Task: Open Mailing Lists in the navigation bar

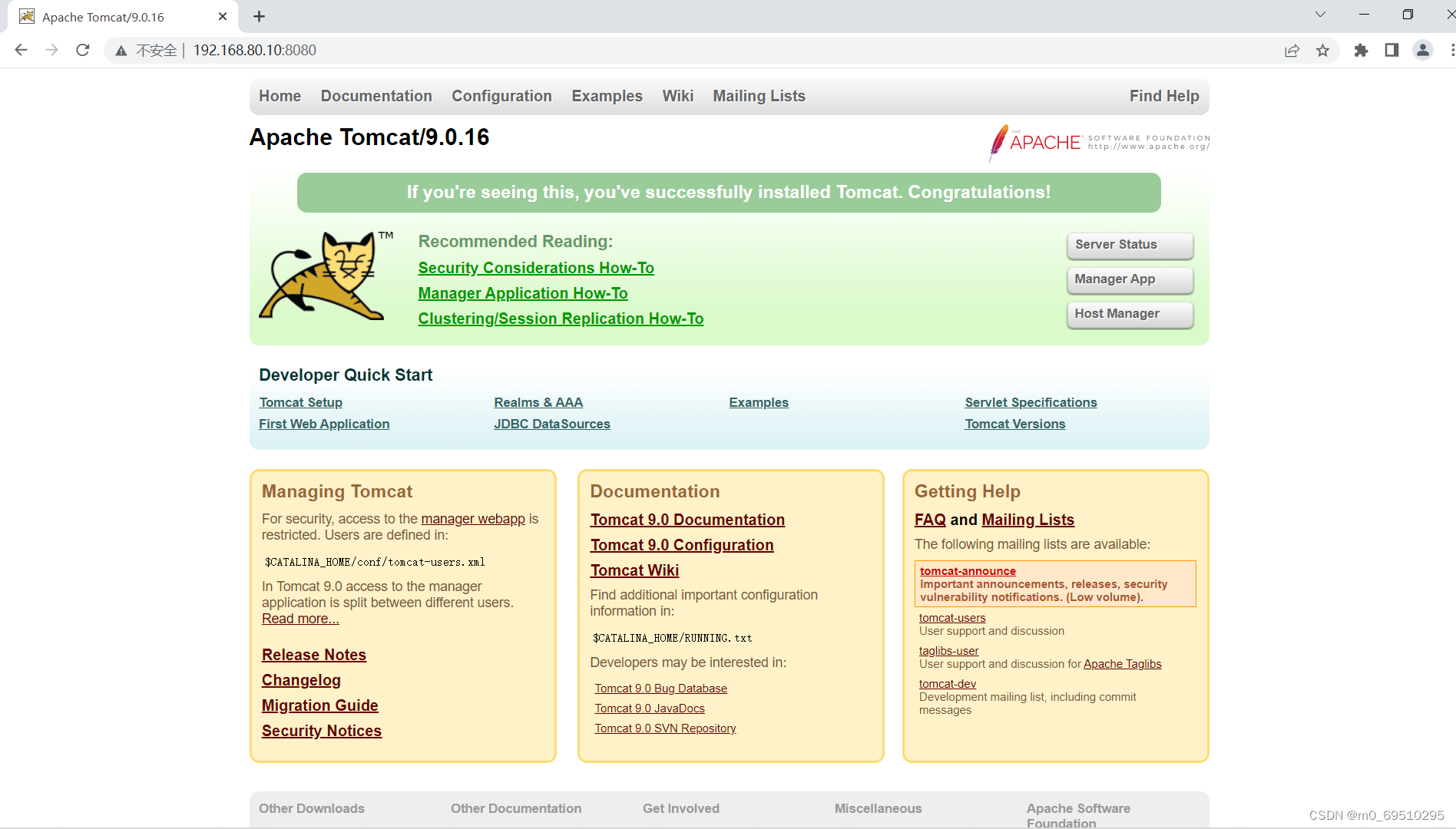Action: pos(759,96)
